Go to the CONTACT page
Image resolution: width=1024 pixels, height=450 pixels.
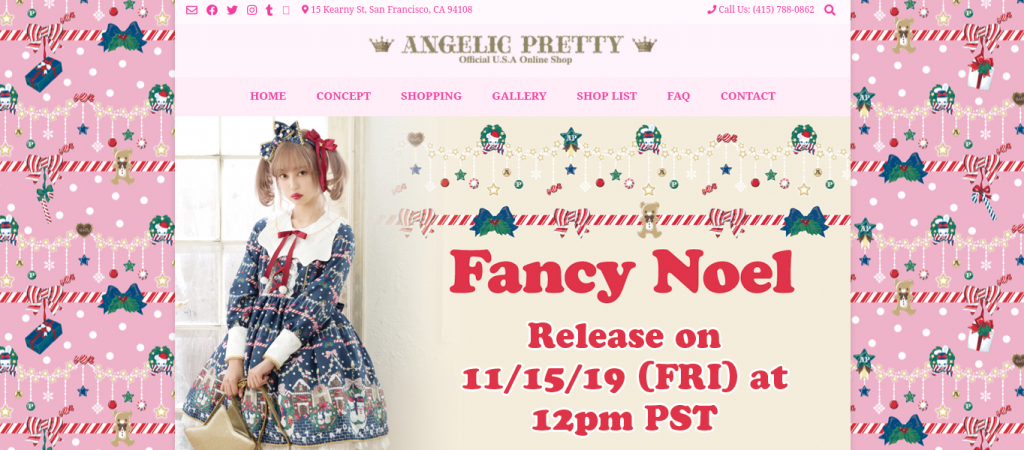[x=748, y=96]
